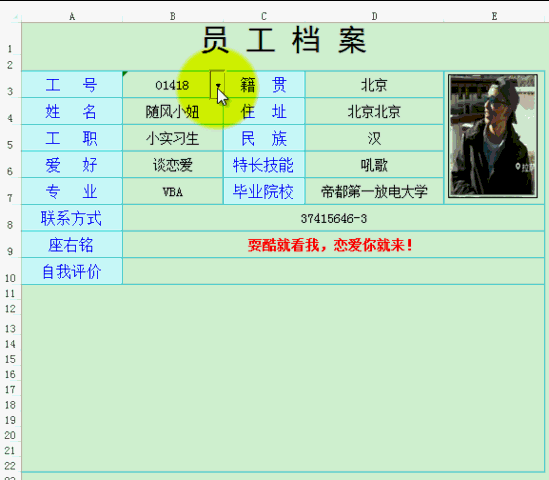Screen dimensions: 549x480
Task: Select cell containing VBA
Action: click(173, 191)
